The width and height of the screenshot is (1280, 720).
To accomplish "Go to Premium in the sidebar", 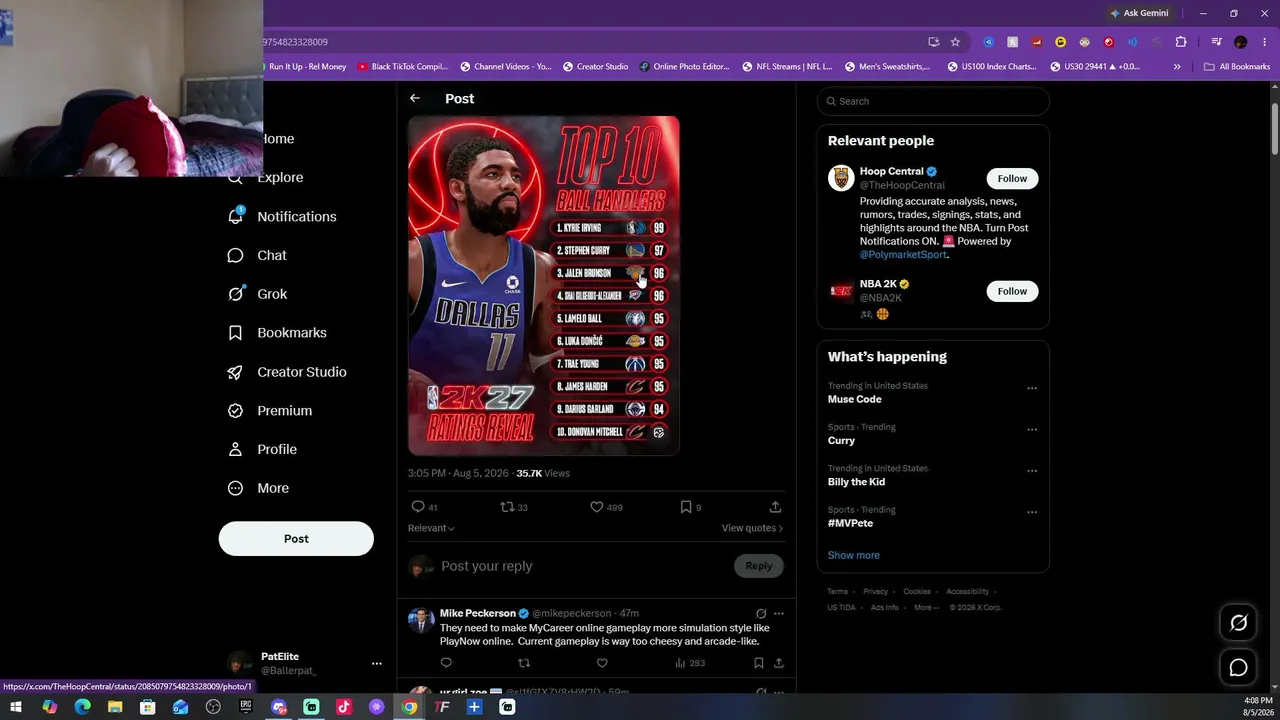I will pos(270,411).
